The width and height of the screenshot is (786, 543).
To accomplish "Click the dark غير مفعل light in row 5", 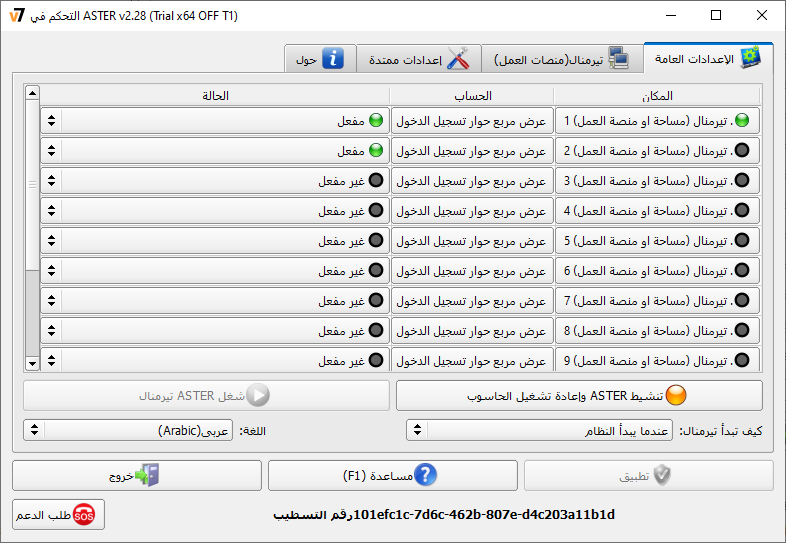I will pos(376,241).
